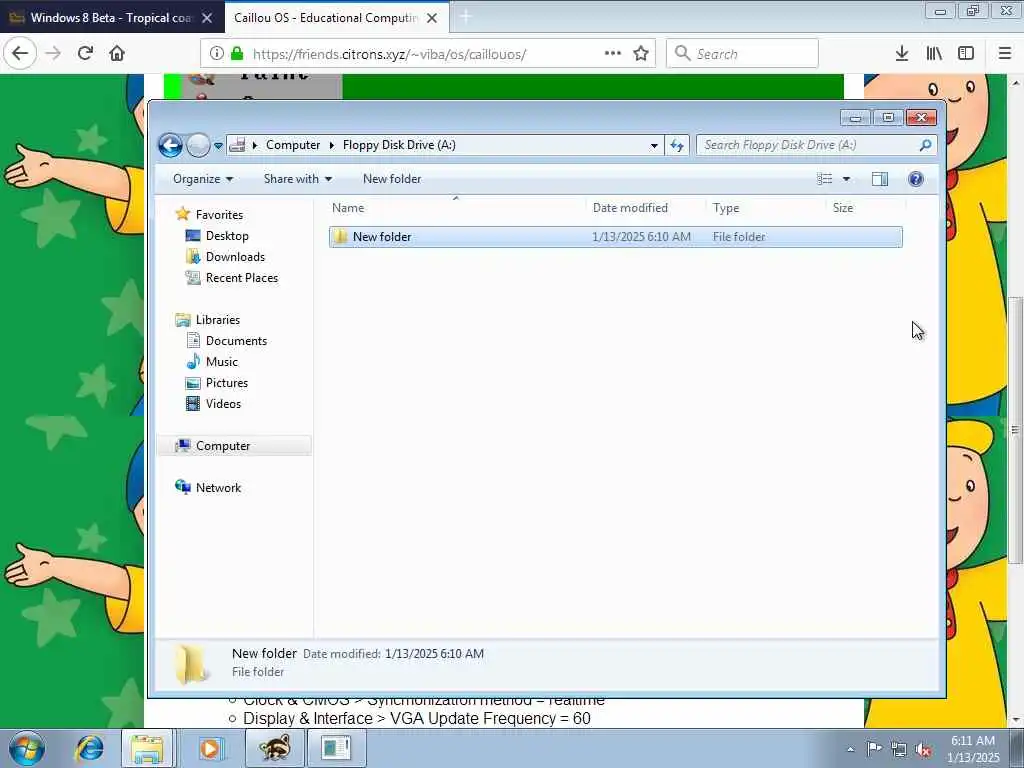Toggle the Firefox sidebar
Viewport: 1024px width, 768px height.
click(966, 54)
